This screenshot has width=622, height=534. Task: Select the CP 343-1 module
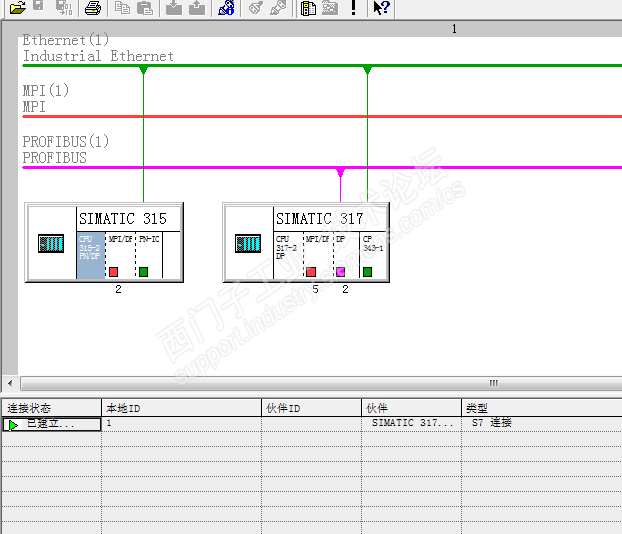pyautogui.click(x=373, y=255)
